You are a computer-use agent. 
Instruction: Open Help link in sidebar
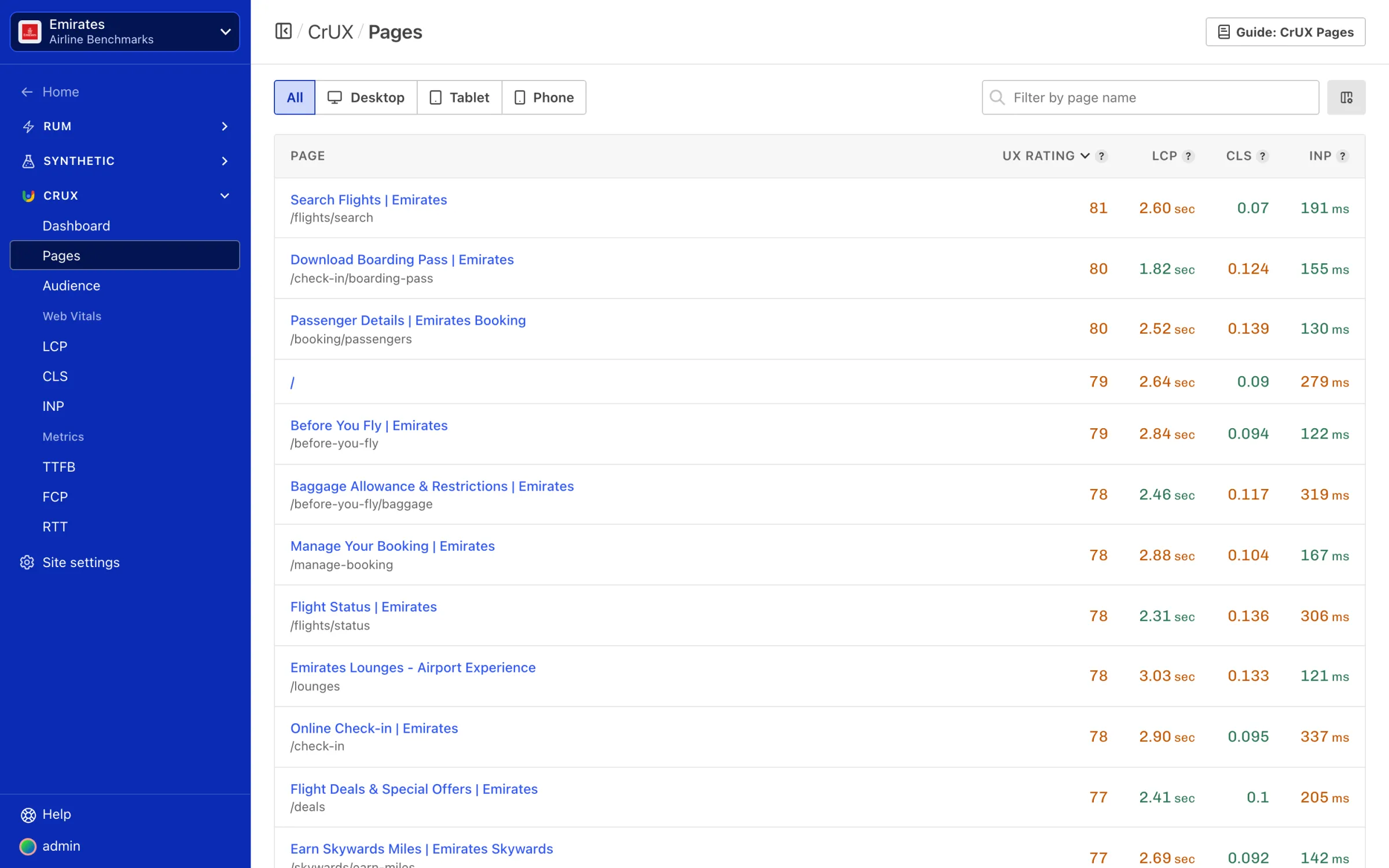(57, 815)
